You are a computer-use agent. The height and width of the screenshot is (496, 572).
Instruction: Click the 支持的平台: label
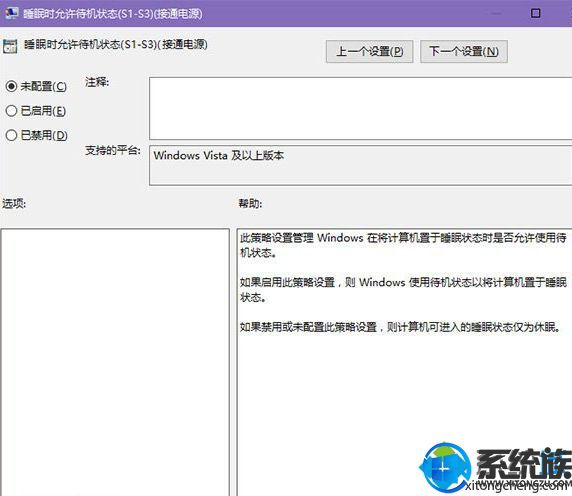[x=113, y=150]
